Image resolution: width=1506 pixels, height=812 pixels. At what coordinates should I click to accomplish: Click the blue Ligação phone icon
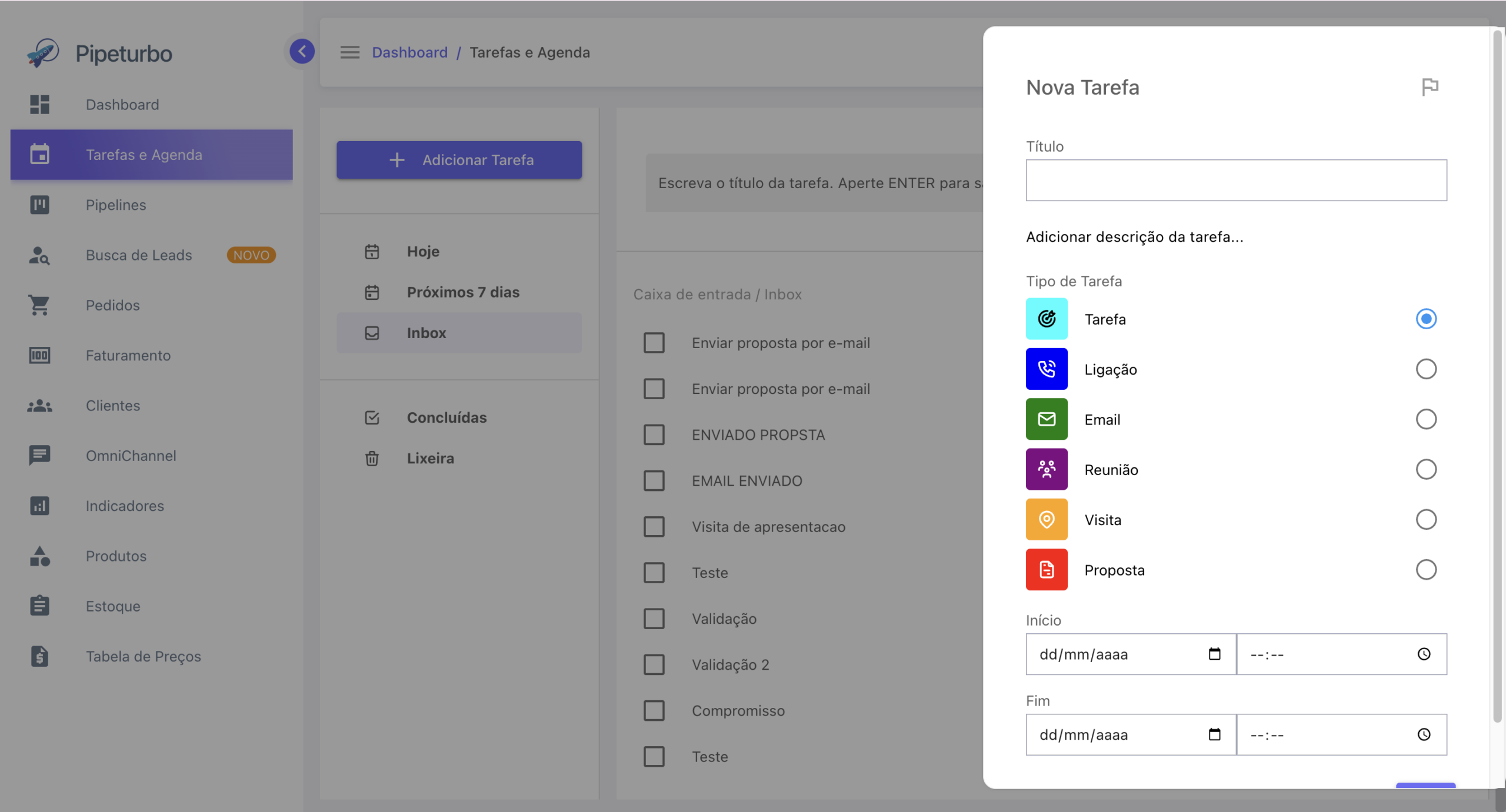(1047, 369)
